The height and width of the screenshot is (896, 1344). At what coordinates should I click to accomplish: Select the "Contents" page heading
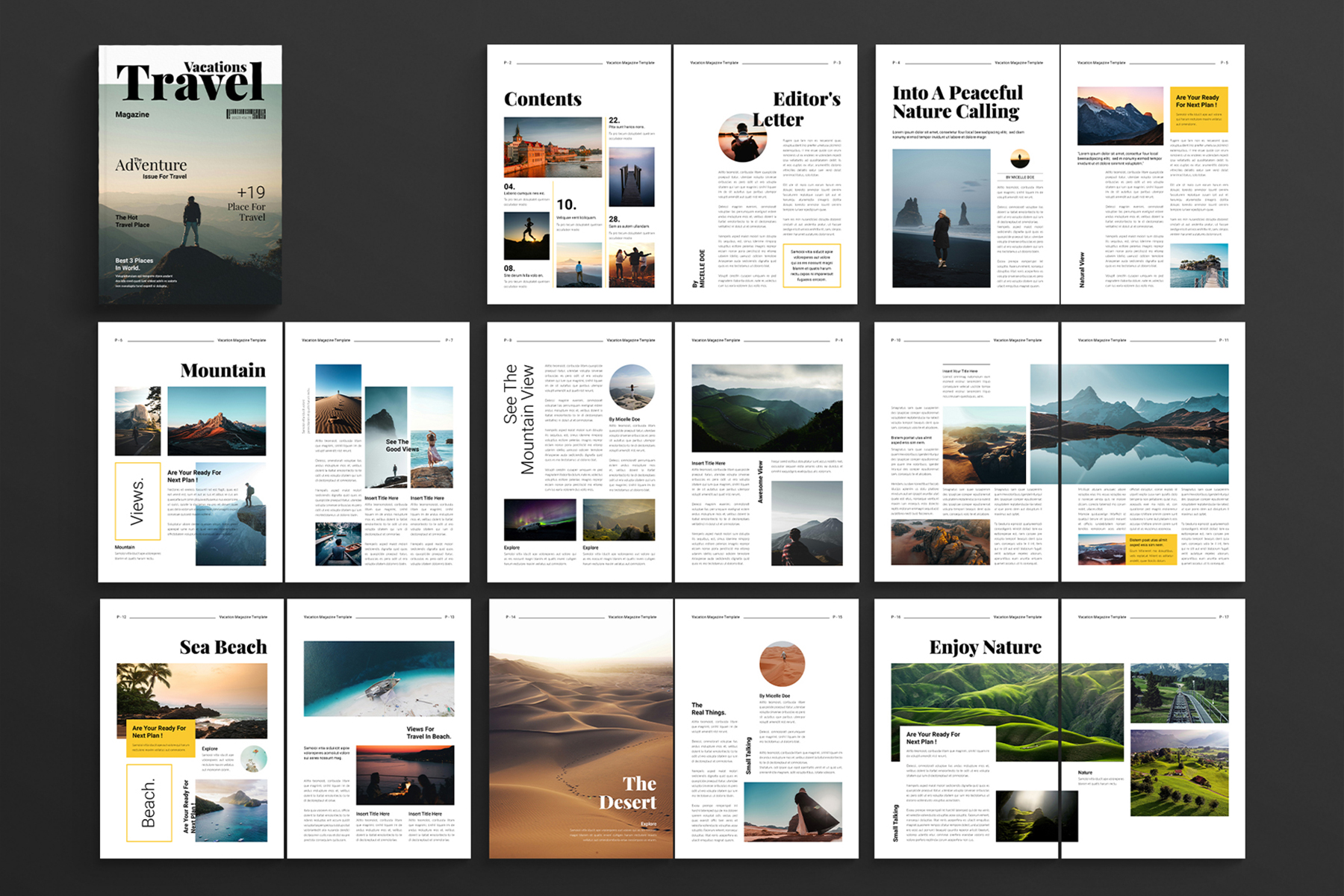point(543,99)
